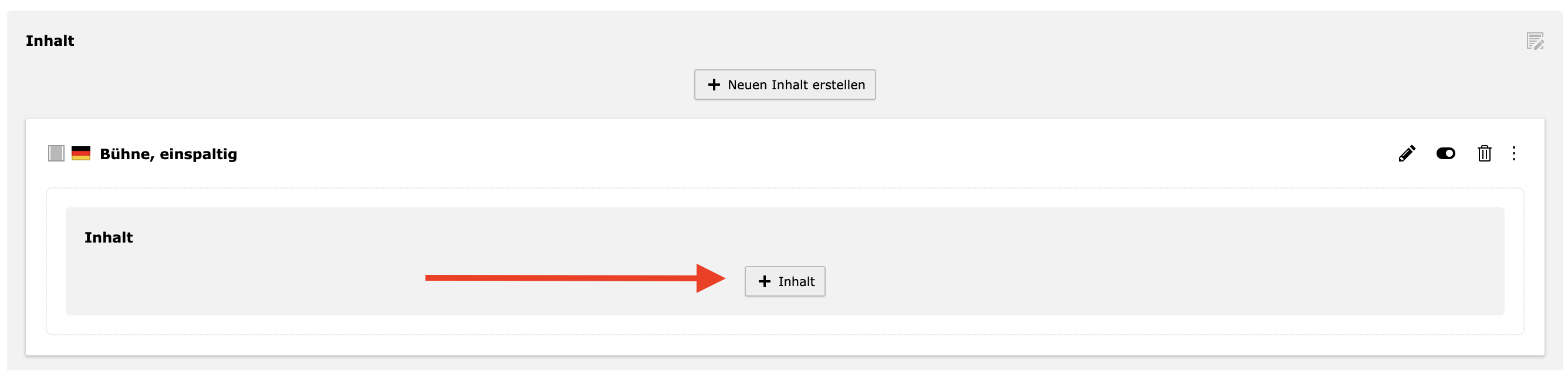Click the red arrow annotation
The image size is (1568, 370).
[x=575, y=278]
